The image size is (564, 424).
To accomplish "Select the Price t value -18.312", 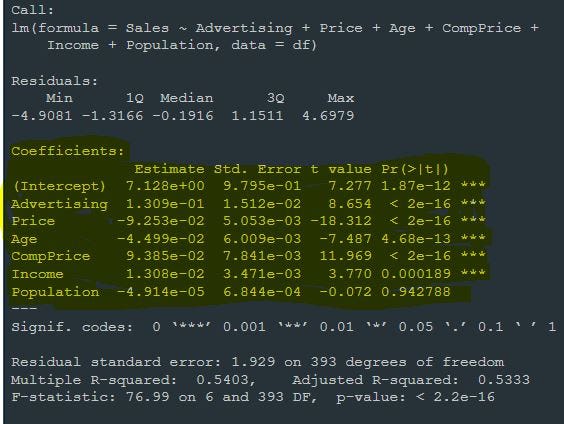I will 341,221.
